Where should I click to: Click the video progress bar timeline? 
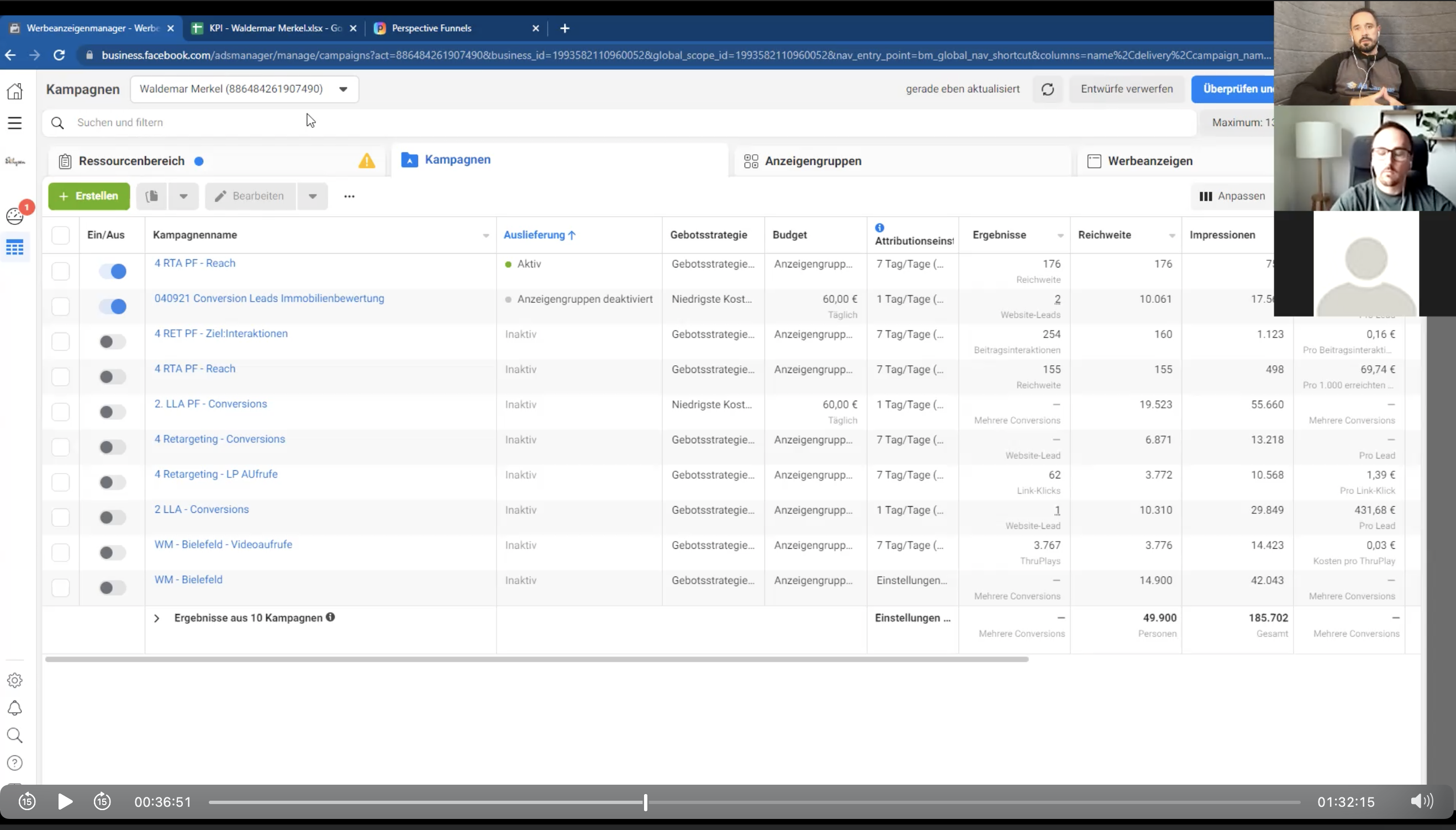[x=754, y=802]
